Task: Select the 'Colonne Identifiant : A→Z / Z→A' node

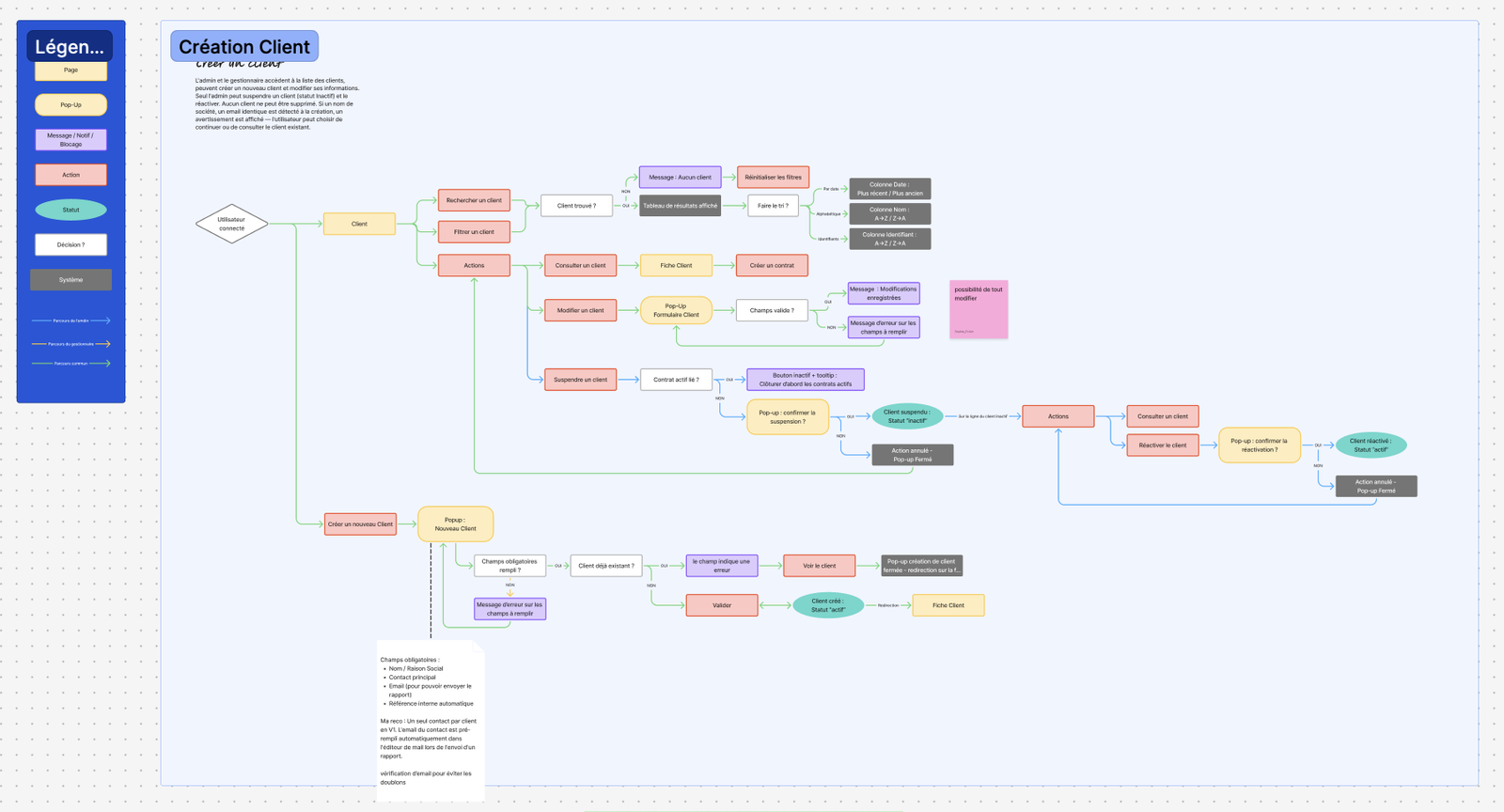Action: (x=889, y=239)
